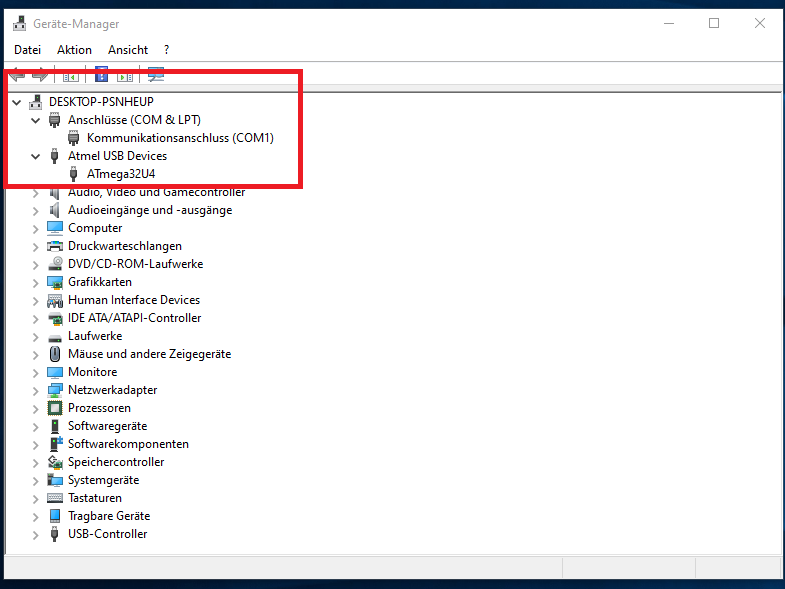Toggle the console tree pane toolbar icon
Viewport: 785px width, 589px height.
pos(71,77)
